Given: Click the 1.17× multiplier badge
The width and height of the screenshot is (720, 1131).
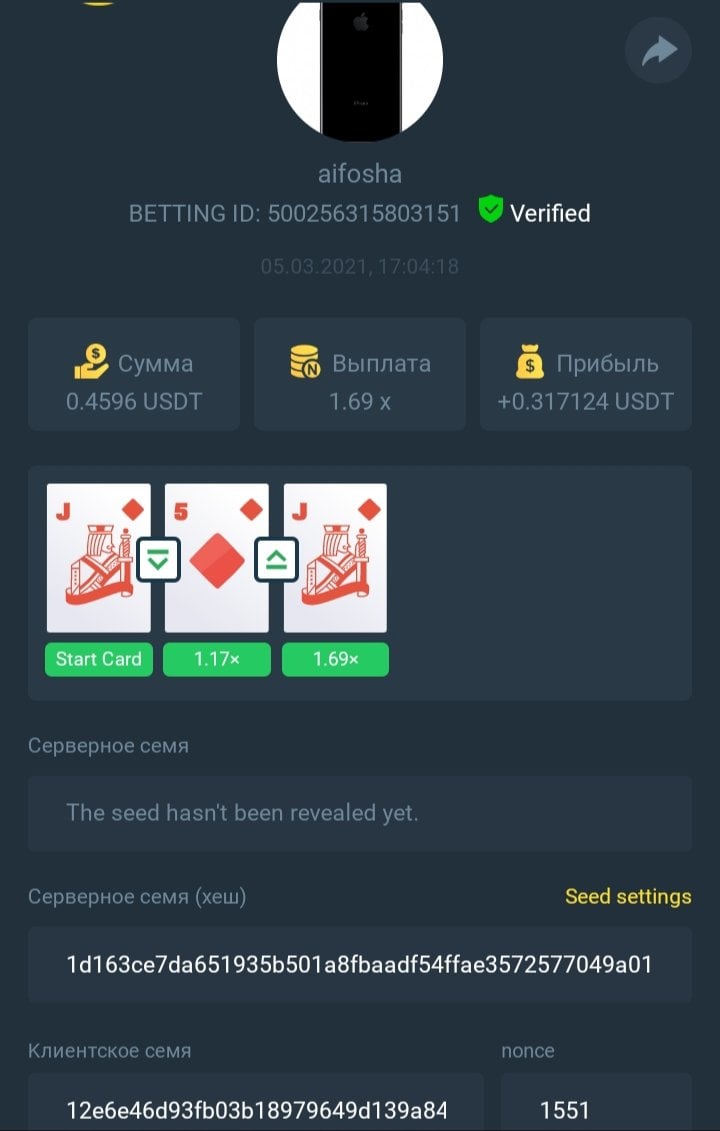Looking at the screenshot, I should pos(217,659).
